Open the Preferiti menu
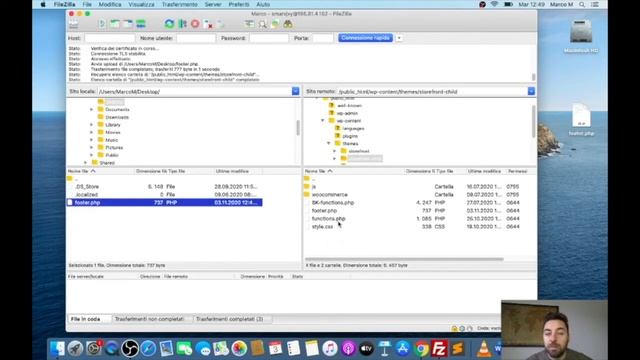 point(239,4)
